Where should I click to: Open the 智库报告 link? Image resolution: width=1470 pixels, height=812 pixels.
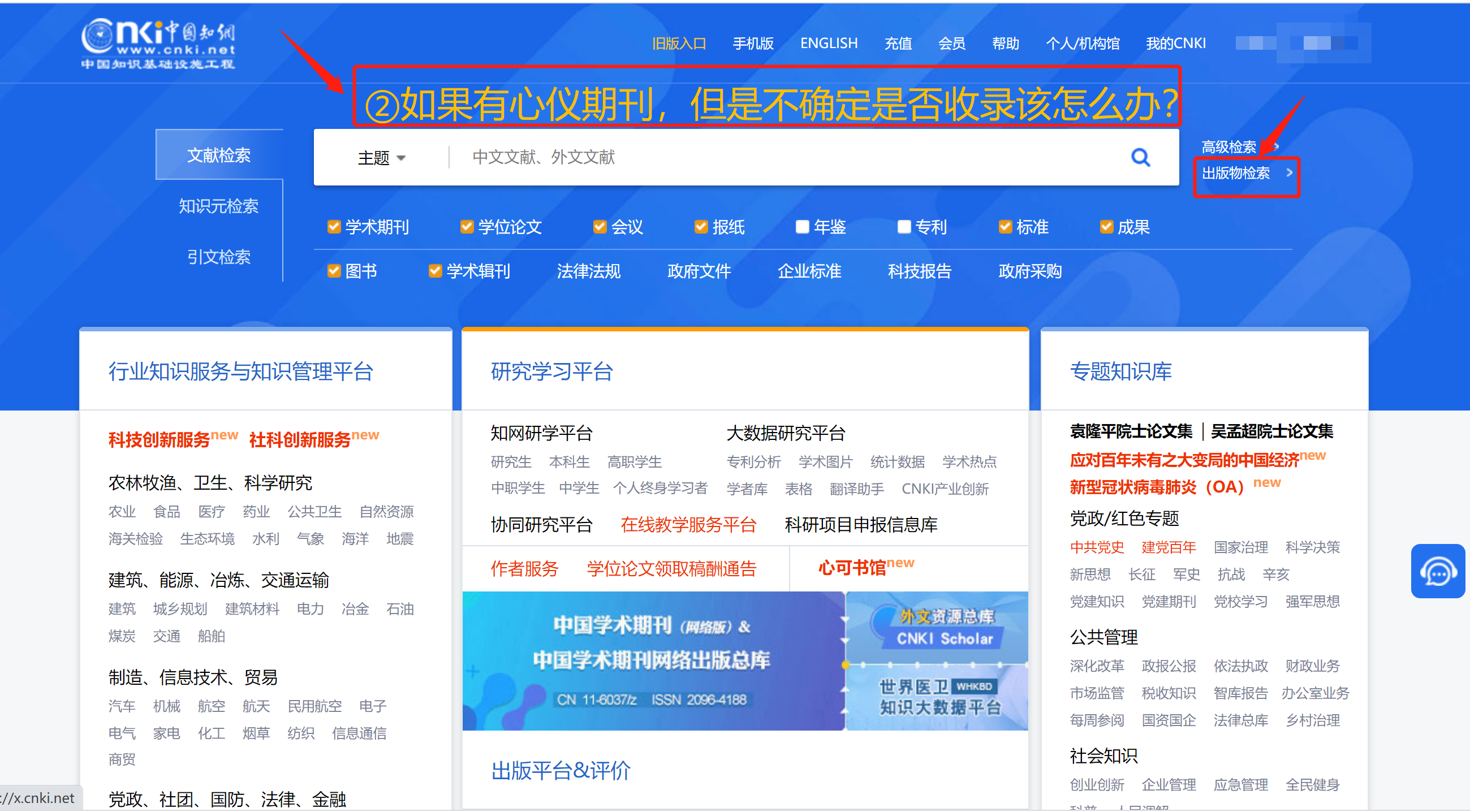[1240, 693]
